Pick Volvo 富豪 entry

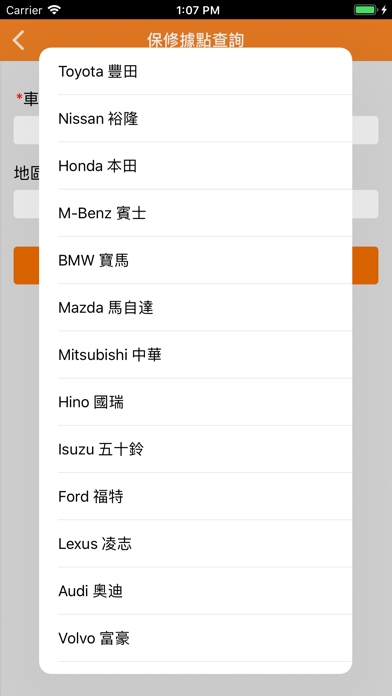[x=195, y=638]
